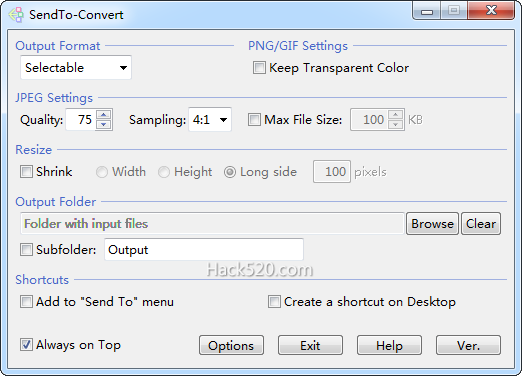Decrease JPEG Quality with the down arrow
522x376 pixels.
(x=104, y=125)
